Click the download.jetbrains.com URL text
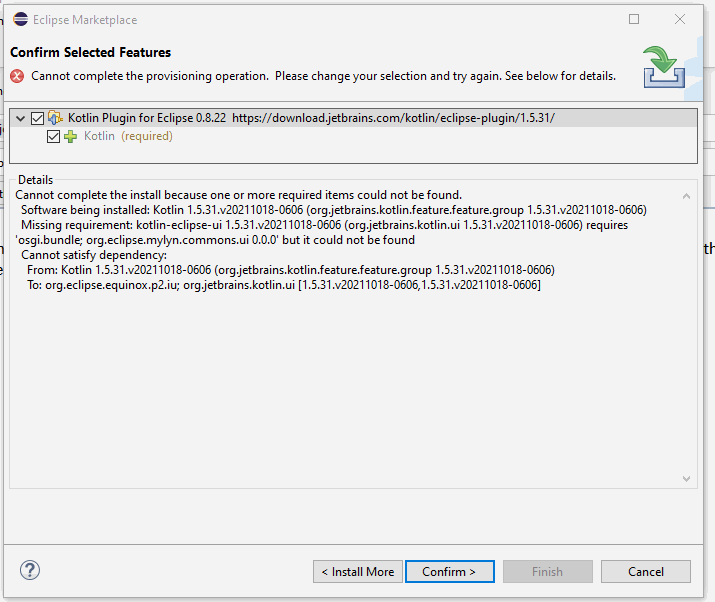This screenshot has height=602, width=715. (394, 118)
